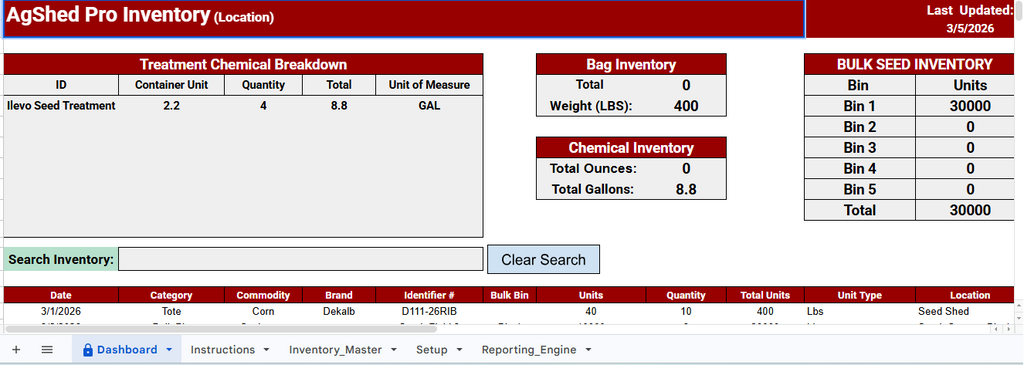Open the all sheets list icon
Image resolution: width=1024 pixels, height=365 pixels.
click(47, 349)
